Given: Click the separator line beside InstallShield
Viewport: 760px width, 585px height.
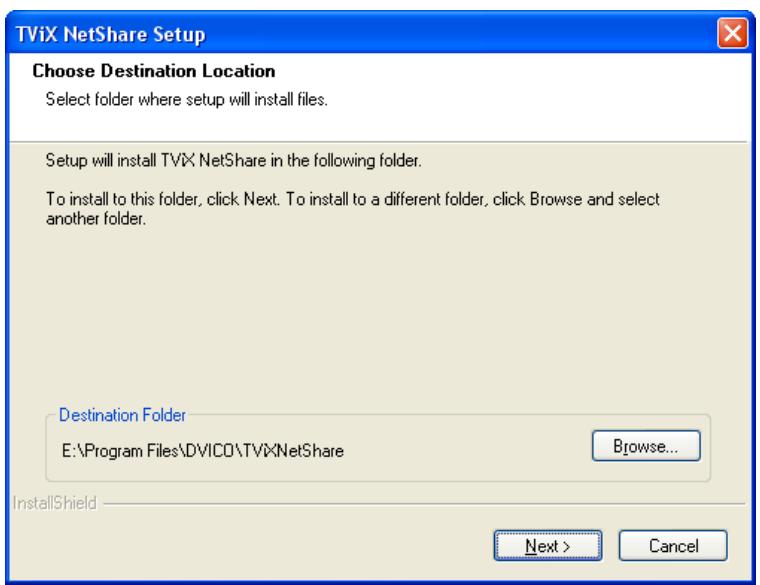Looking at the screenshot, I should [x=424, y=504].
